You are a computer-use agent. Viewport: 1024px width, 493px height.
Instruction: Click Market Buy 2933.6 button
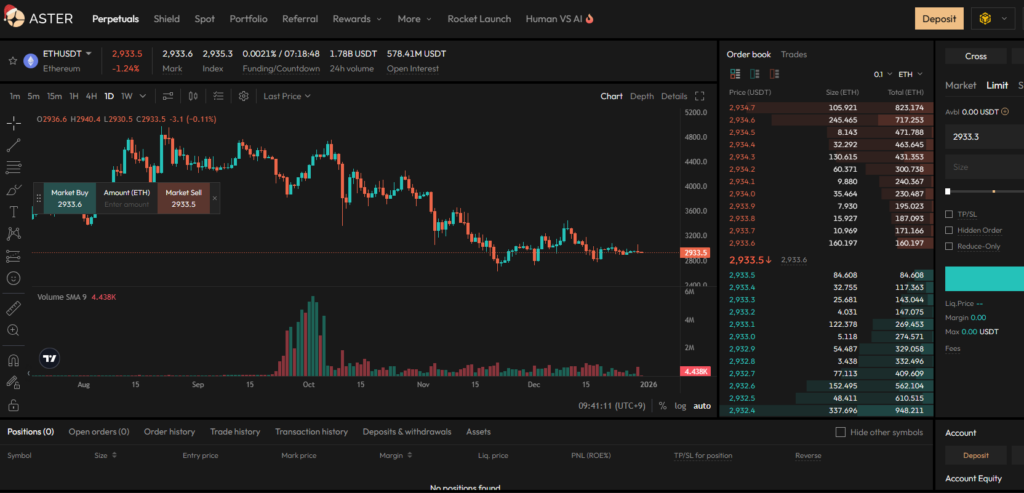click(x=70, y=198)
